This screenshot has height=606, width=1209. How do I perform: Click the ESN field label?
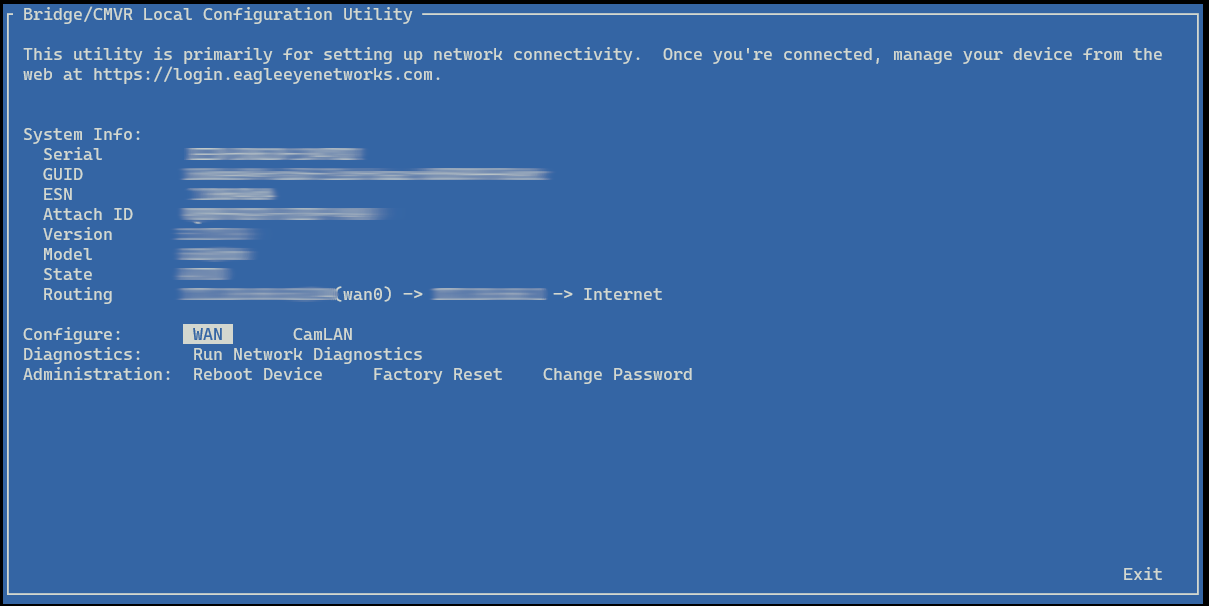(x=58, y=194)
